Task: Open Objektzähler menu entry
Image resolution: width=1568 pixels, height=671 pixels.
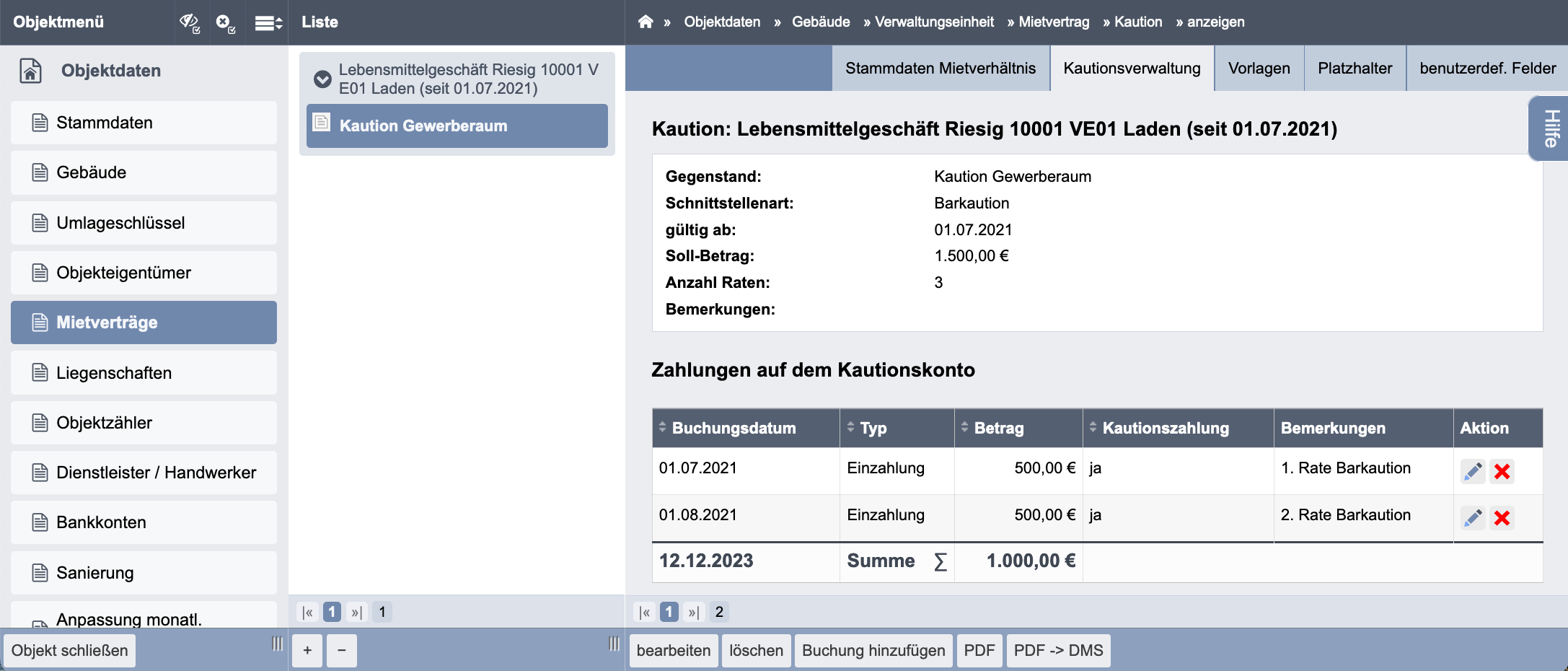Action: coord(144,423)
